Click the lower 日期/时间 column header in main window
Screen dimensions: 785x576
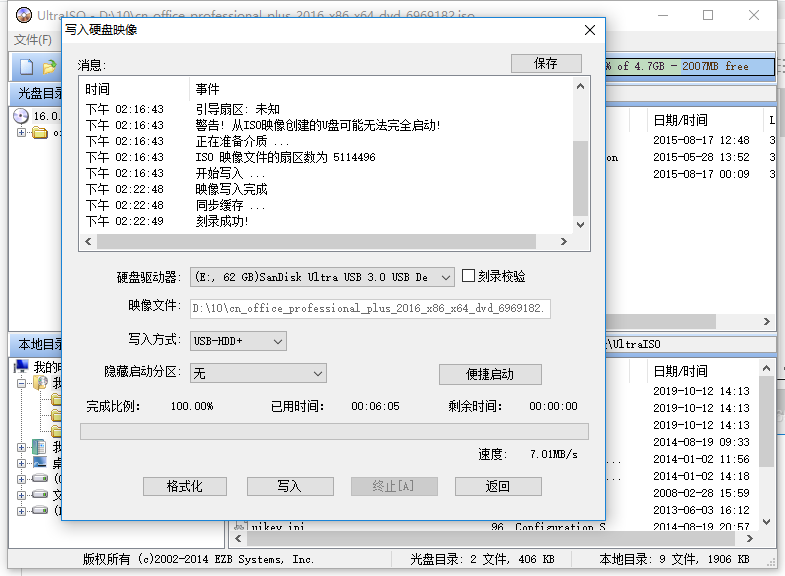click(x=680, y=371)
